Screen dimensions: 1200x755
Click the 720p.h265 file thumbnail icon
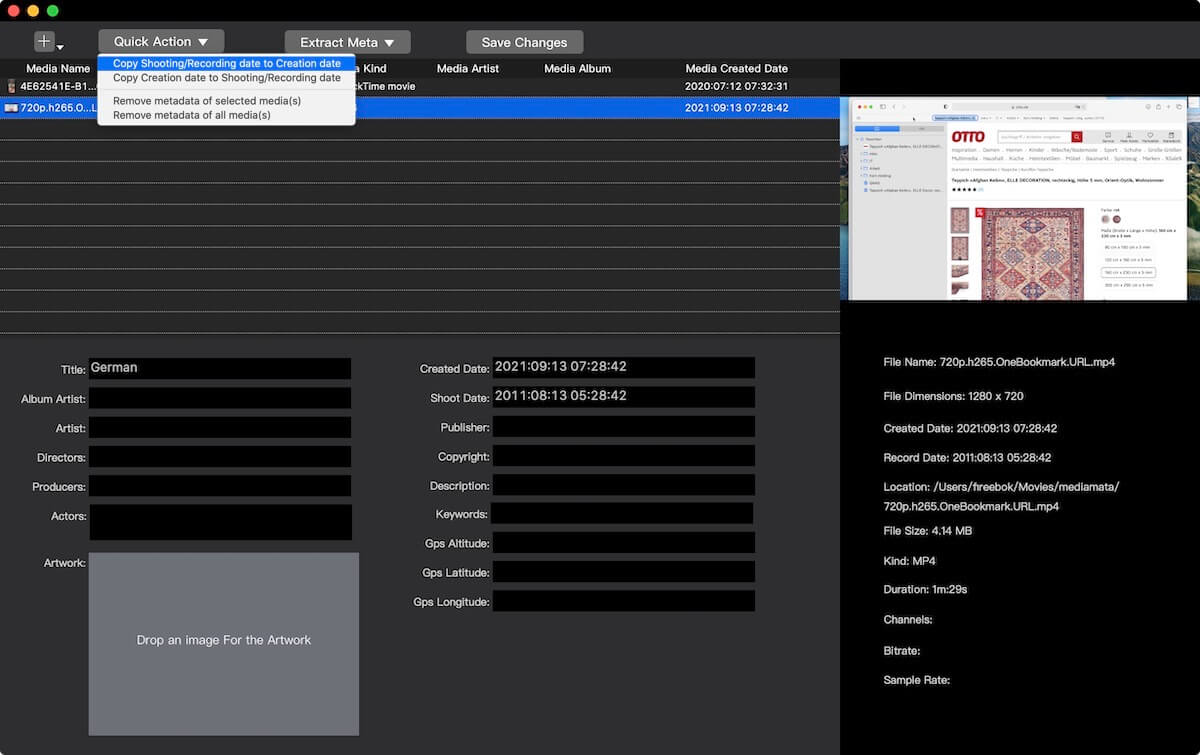point(11,108)
